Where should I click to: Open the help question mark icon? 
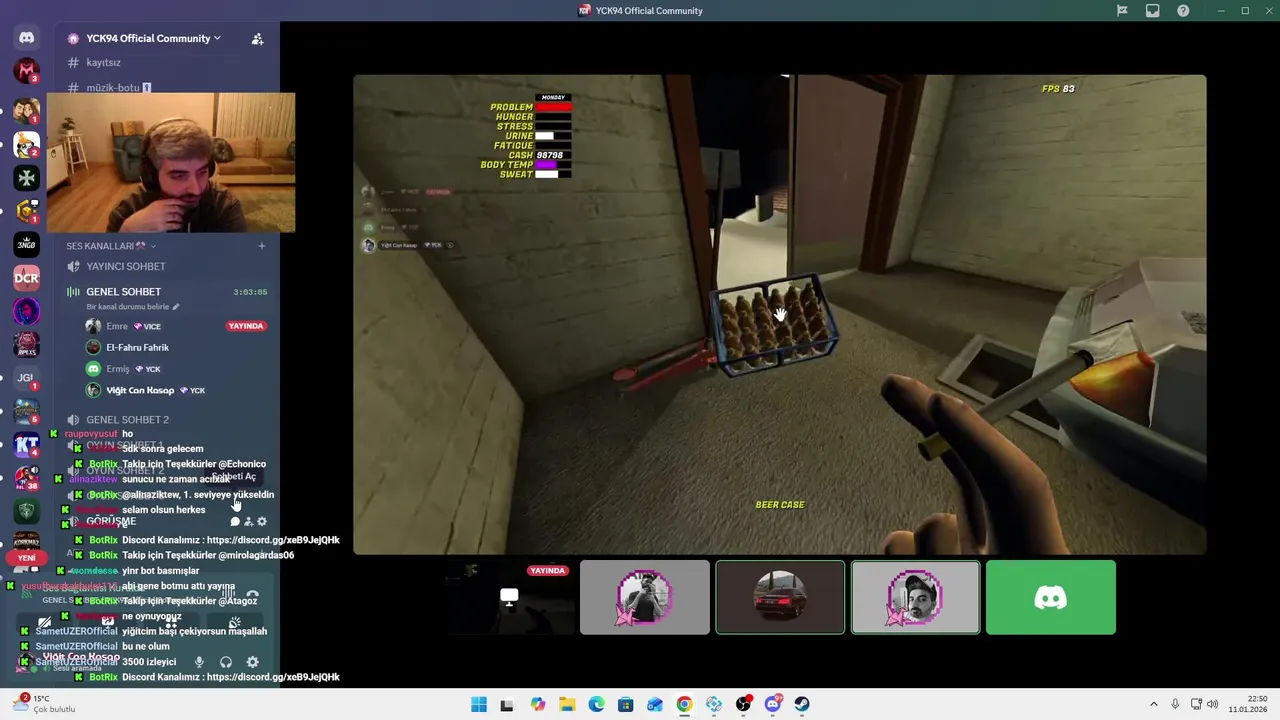pos(1183,11)
